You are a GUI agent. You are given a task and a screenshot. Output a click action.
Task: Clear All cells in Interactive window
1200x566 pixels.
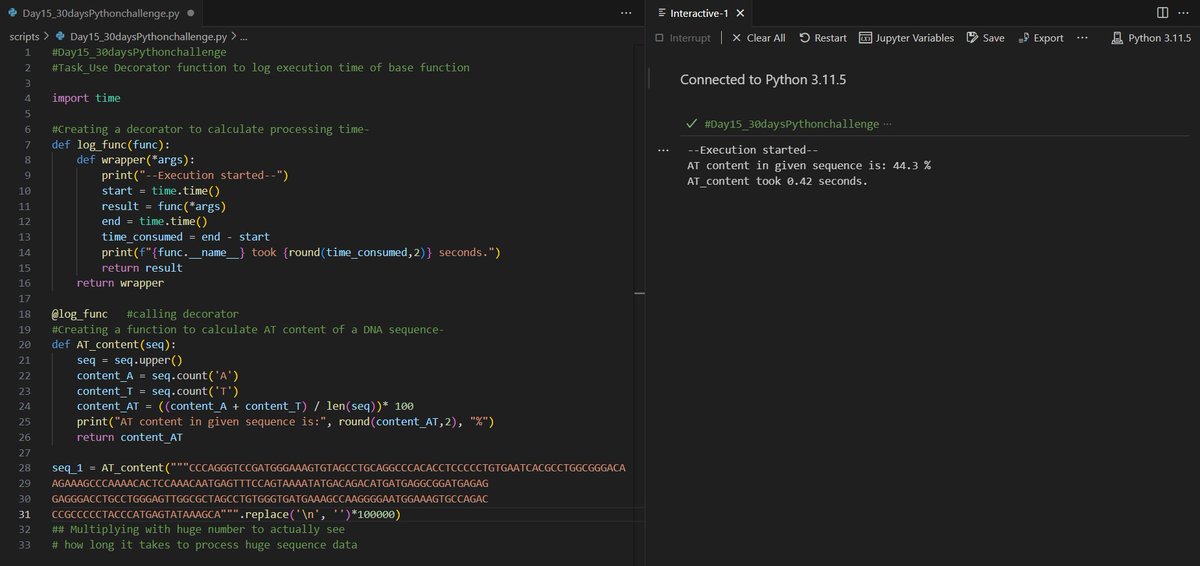tap(758, 38)
